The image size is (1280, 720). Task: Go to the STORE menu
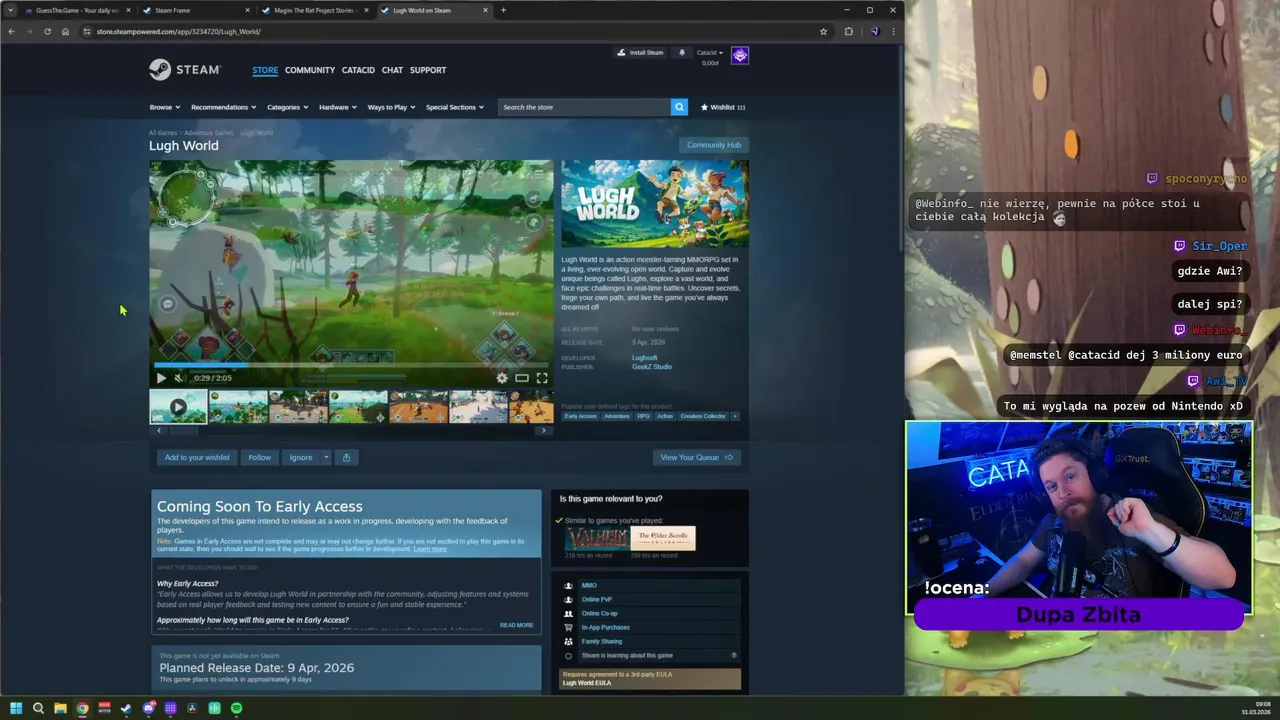(x=265, y=70)
